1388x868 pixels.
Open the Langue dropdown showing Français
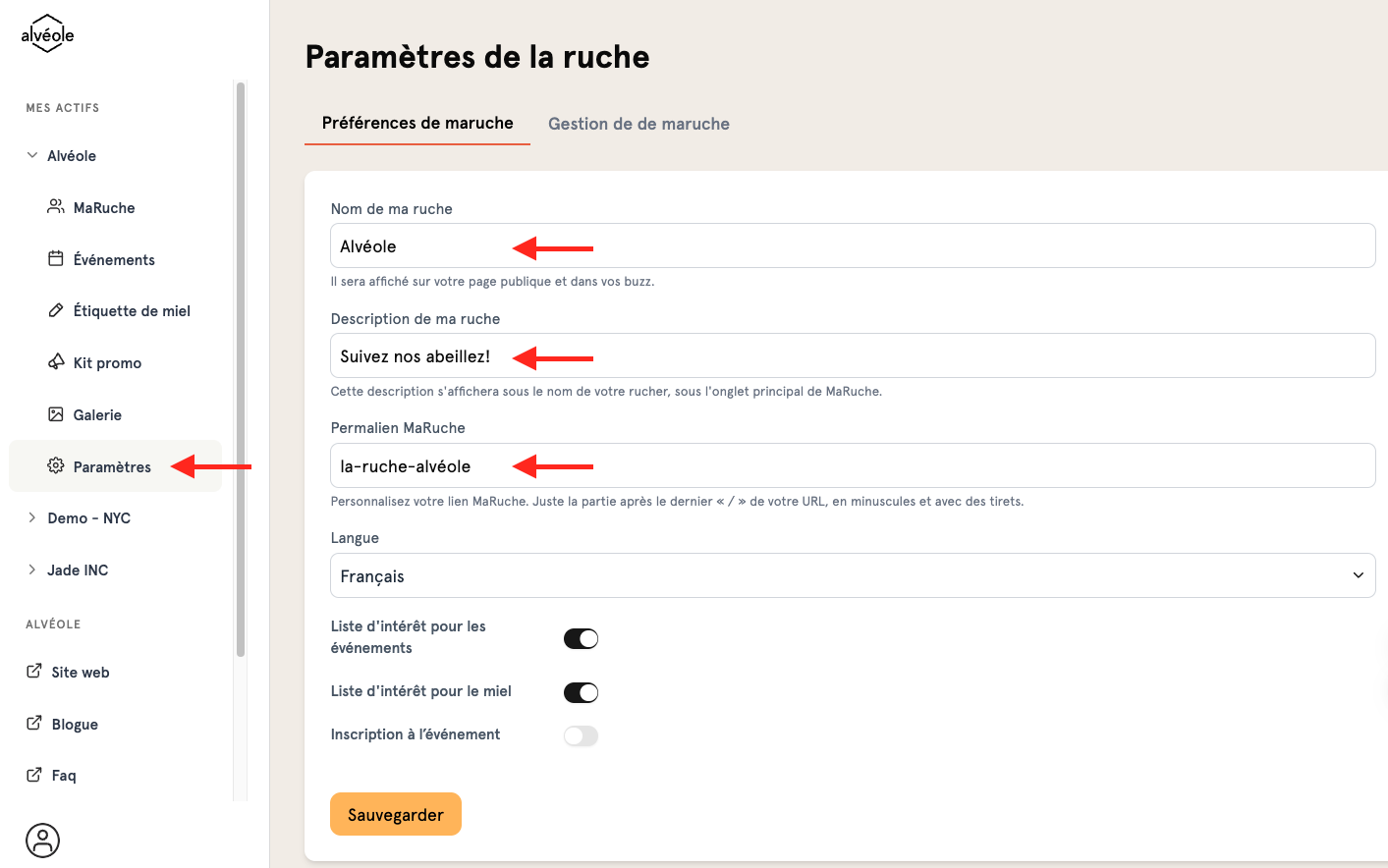pyautogui.click(x=853, y=575)
